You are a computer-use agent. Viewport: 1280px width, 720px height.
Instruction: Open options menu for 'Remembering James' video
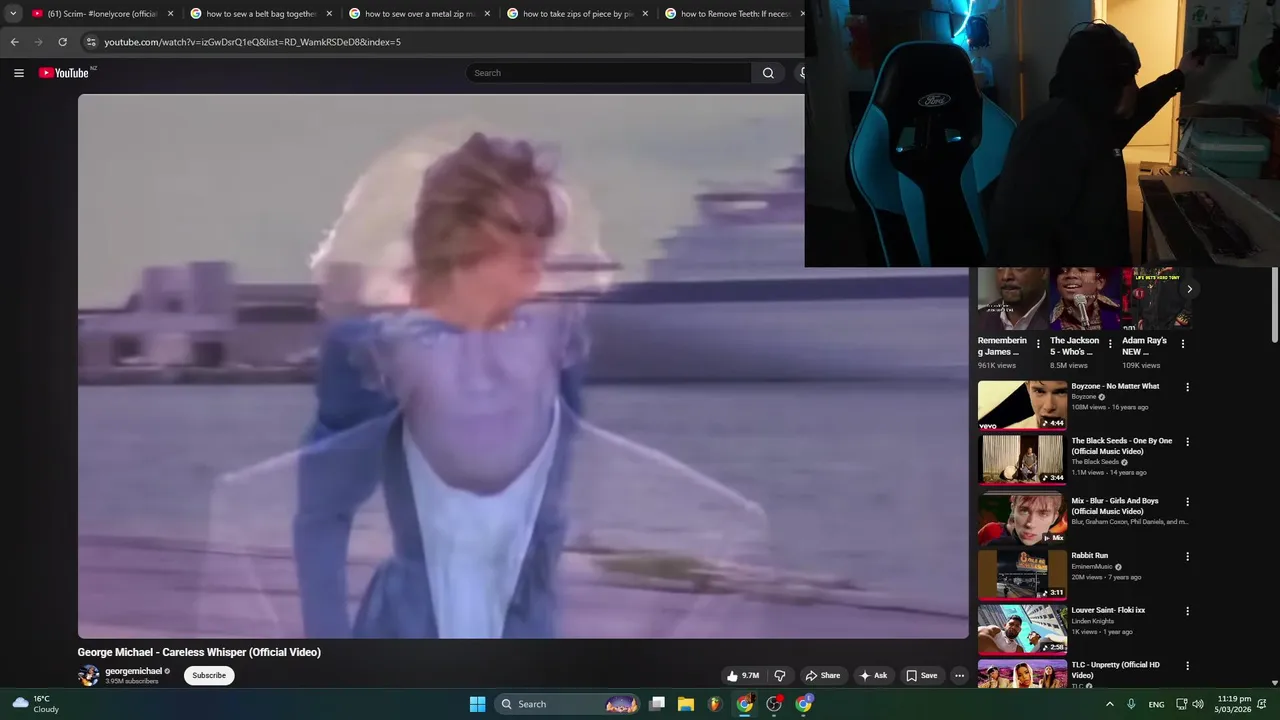(x=1038, y=344)
